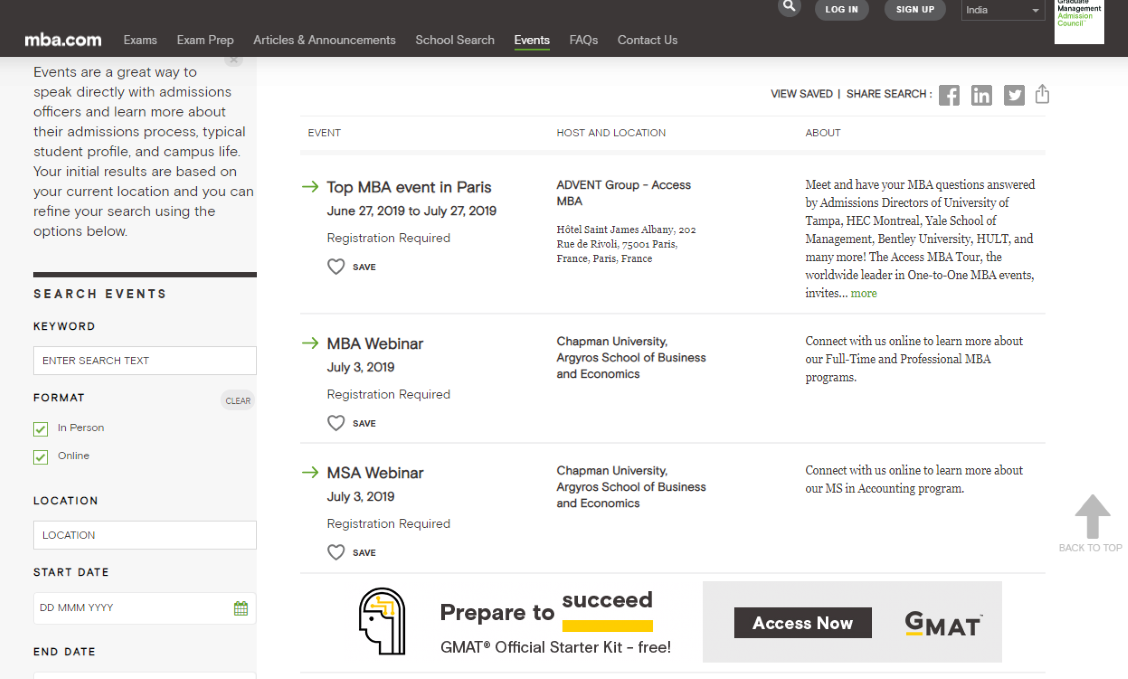Click green arrow beside MBA Webinar

[310, 343]
